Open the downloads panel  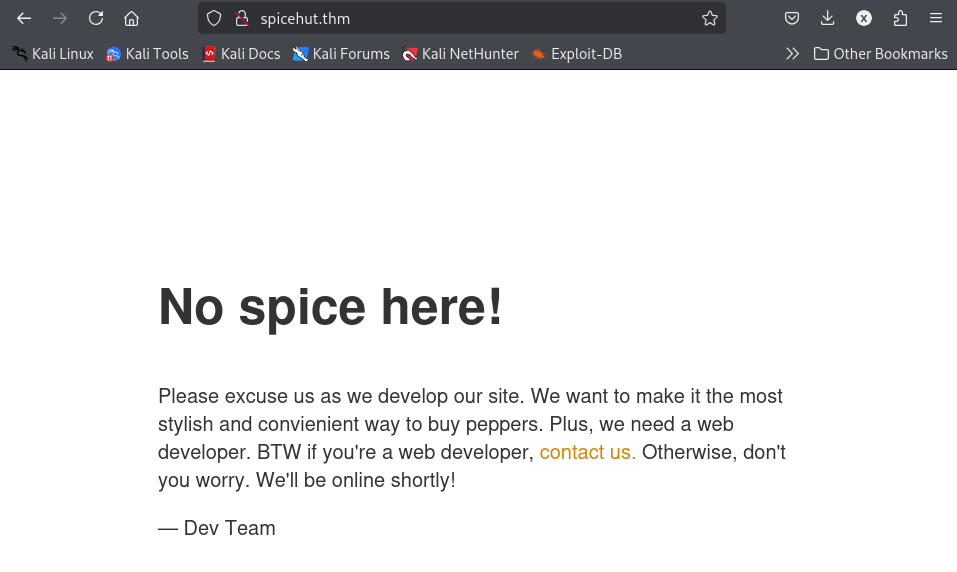click(x=828, y=18)
